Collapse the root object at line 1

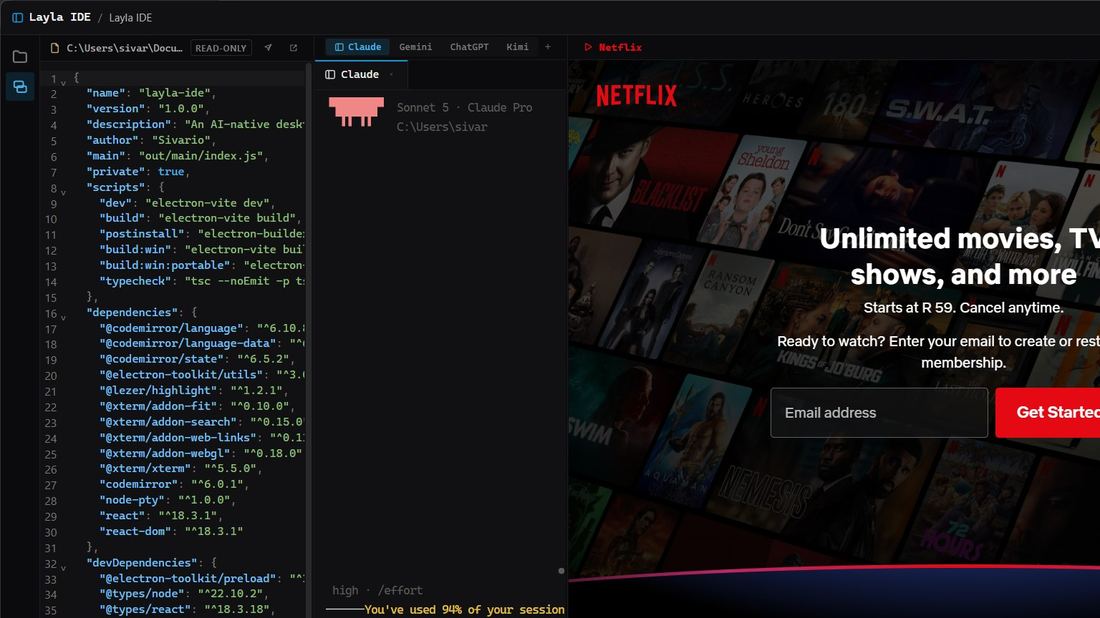click(x=63, y=83)
